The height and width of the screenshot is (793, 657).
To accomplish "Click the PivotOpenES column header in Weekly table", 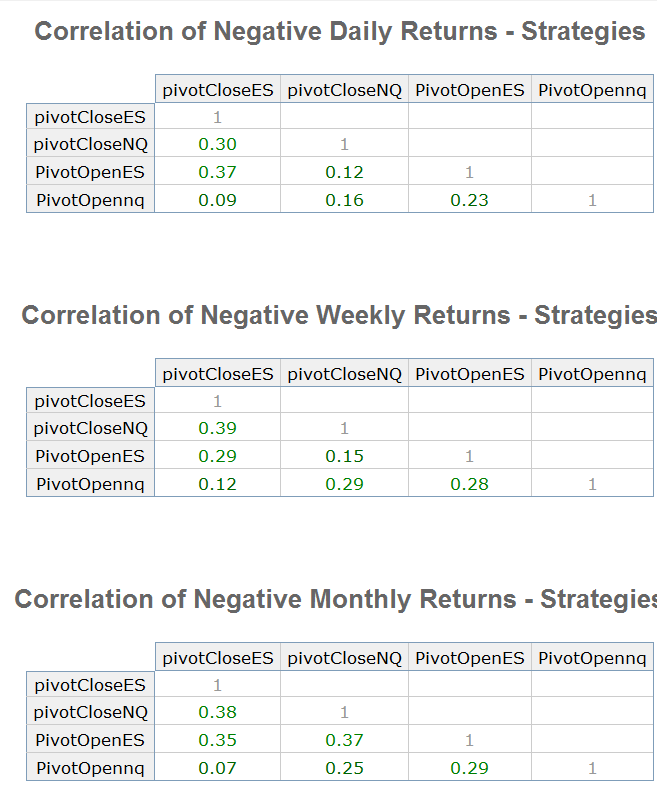I will [469, 375].
